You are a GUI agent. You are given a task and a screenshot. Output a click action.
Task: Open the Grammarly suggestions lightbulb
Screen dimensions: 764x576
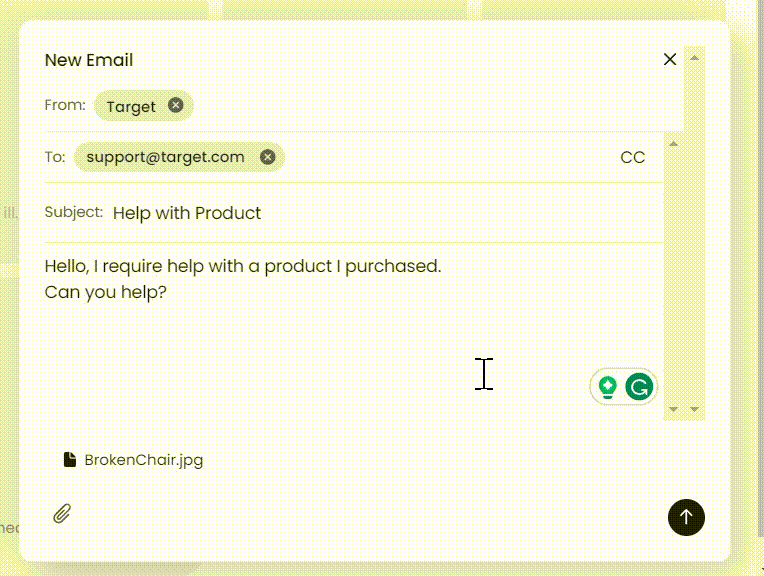(x=607, y=386)
